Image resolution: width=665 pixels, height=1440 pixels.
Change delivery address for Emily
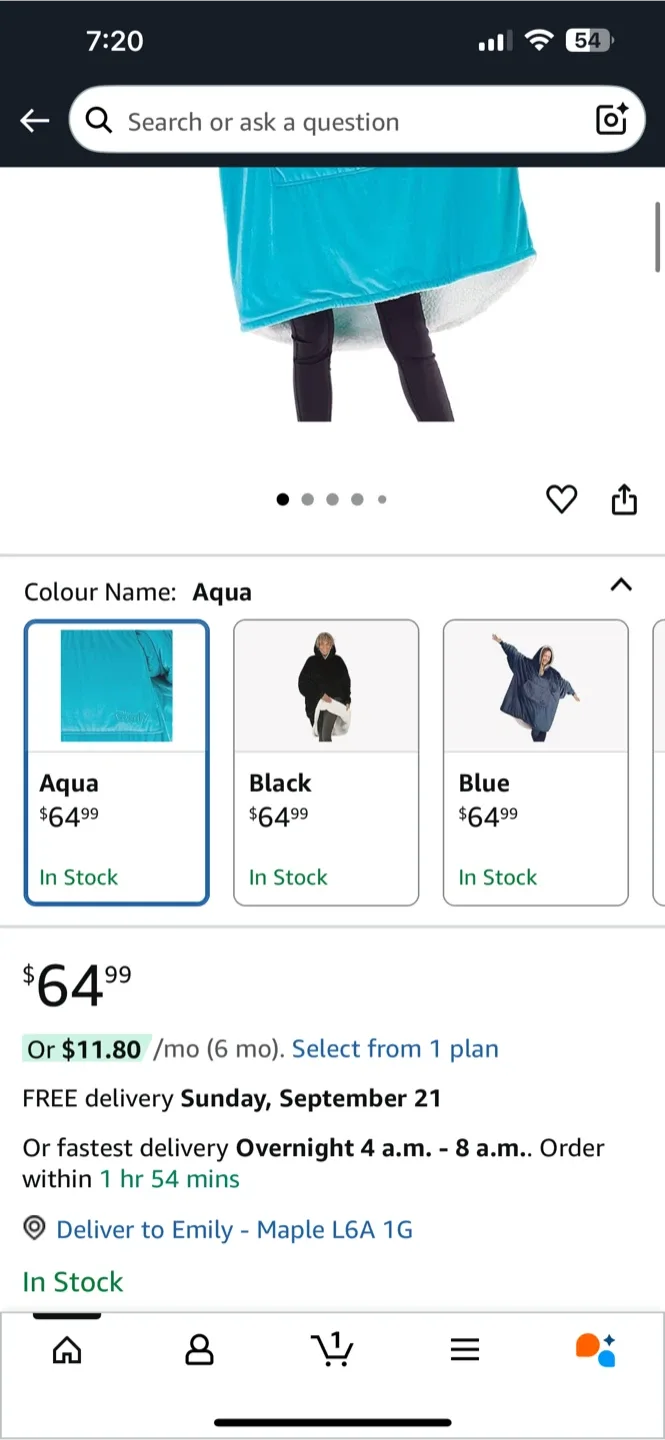(234, 1229)
